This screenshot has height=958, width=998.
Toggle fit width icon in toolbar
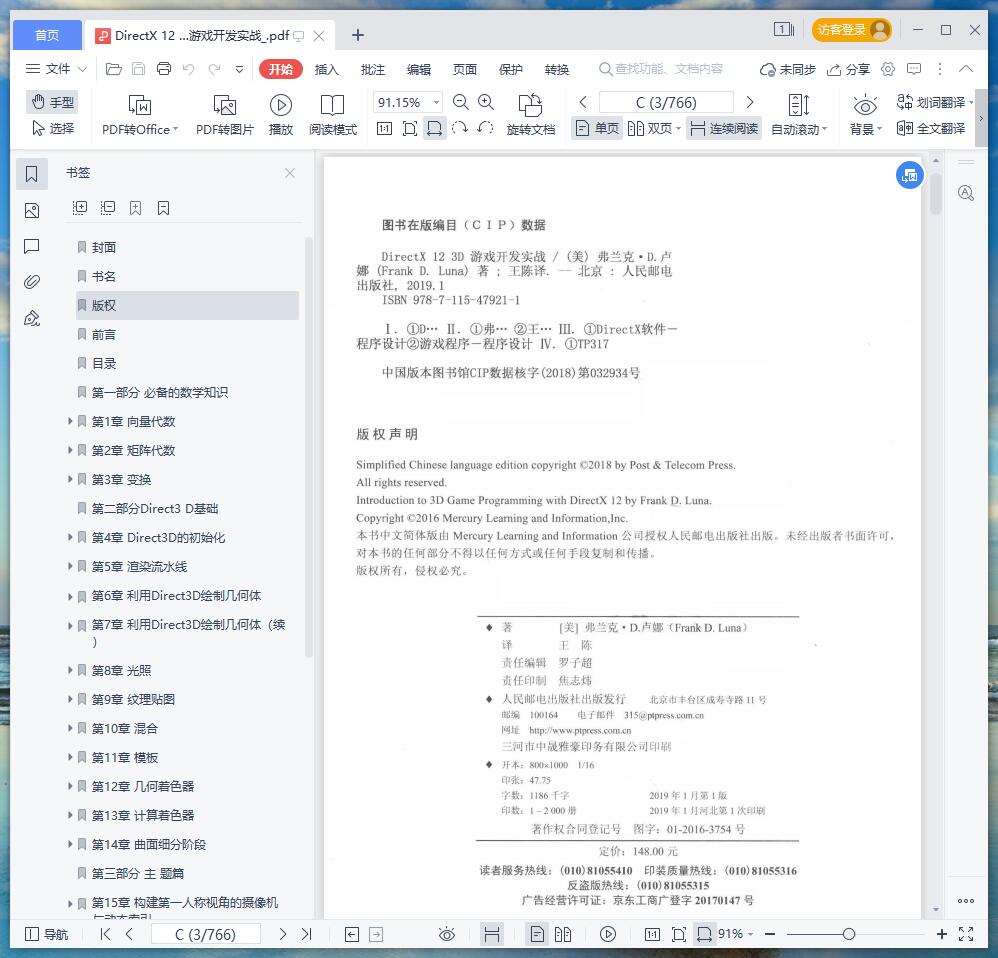coord(434,129)
